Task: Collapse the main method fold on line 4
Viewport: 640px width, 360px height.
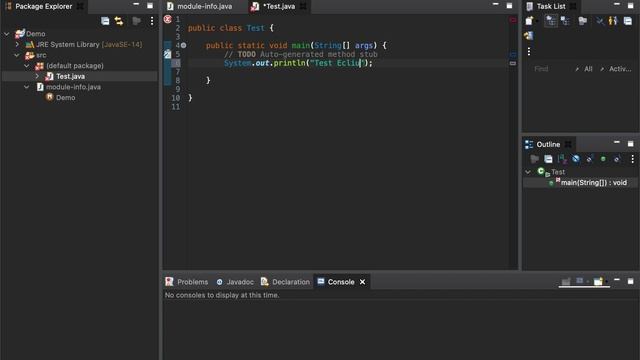Action: click(x=184, y=45)
